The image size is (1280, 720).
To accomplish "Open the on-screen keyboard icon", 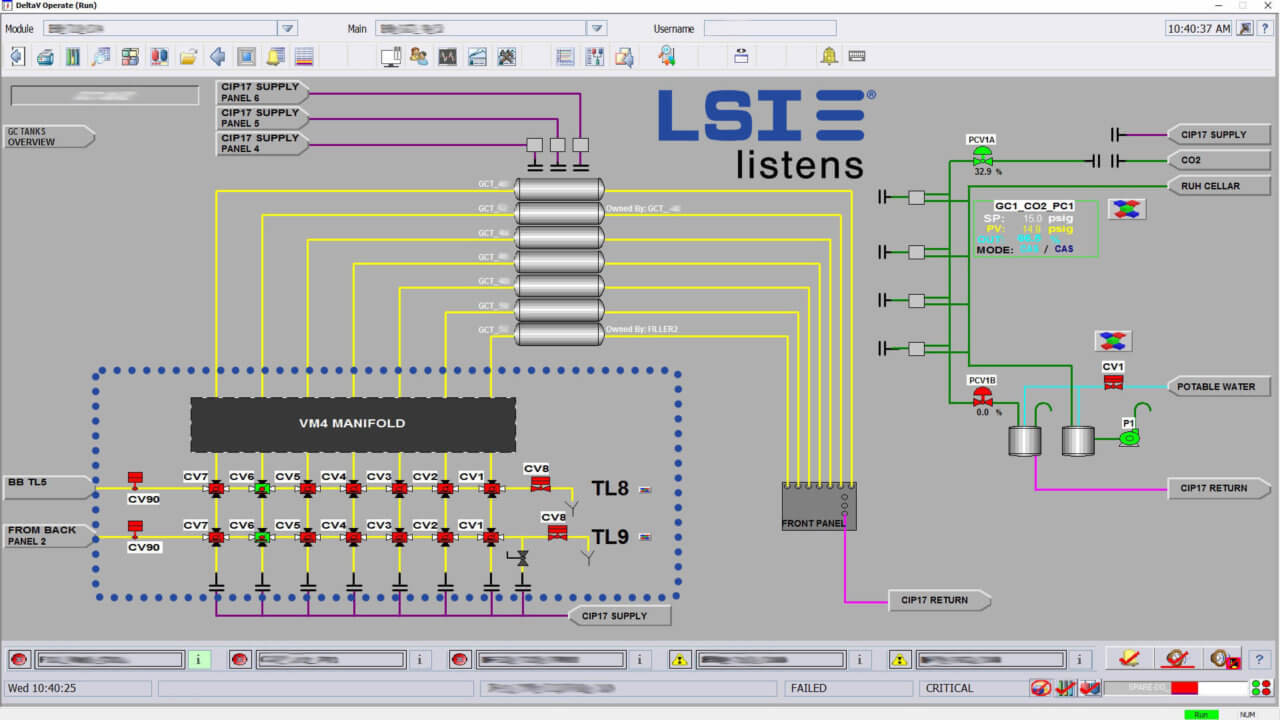I will coord(857,57).
